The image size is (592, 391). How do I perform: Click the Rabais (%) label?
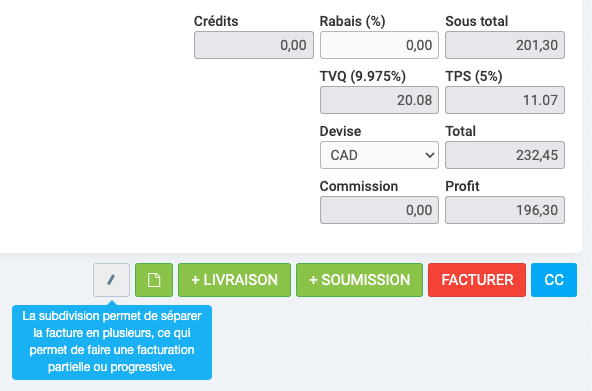[352, 22]
